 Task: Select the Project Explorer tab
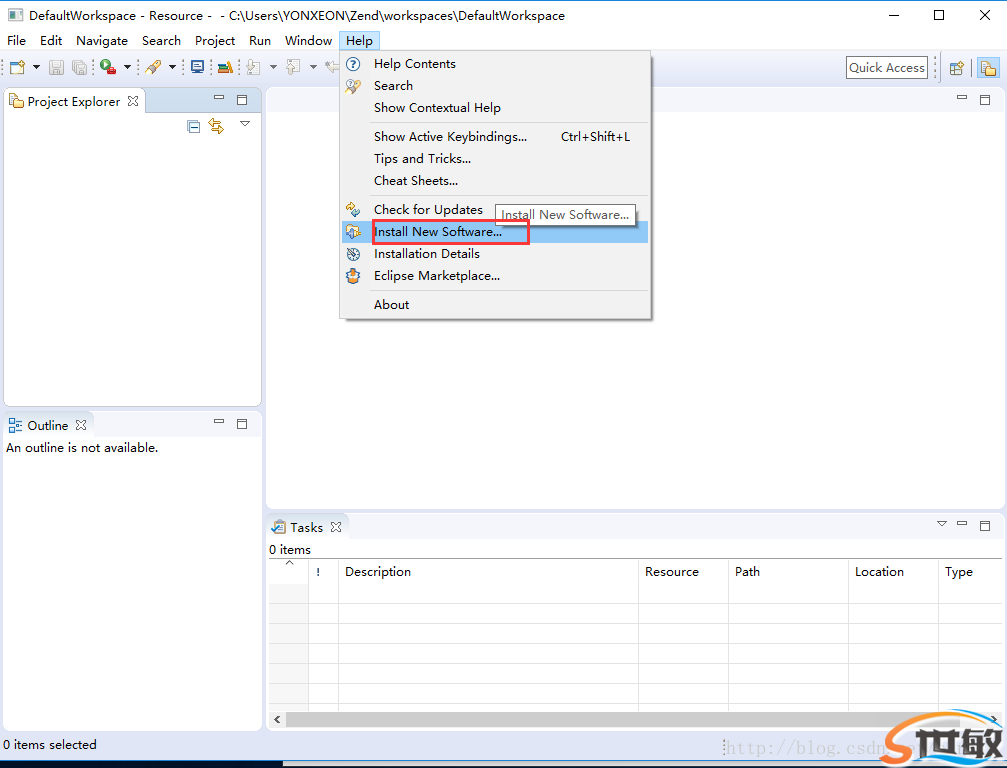click(x=73, y=101)
